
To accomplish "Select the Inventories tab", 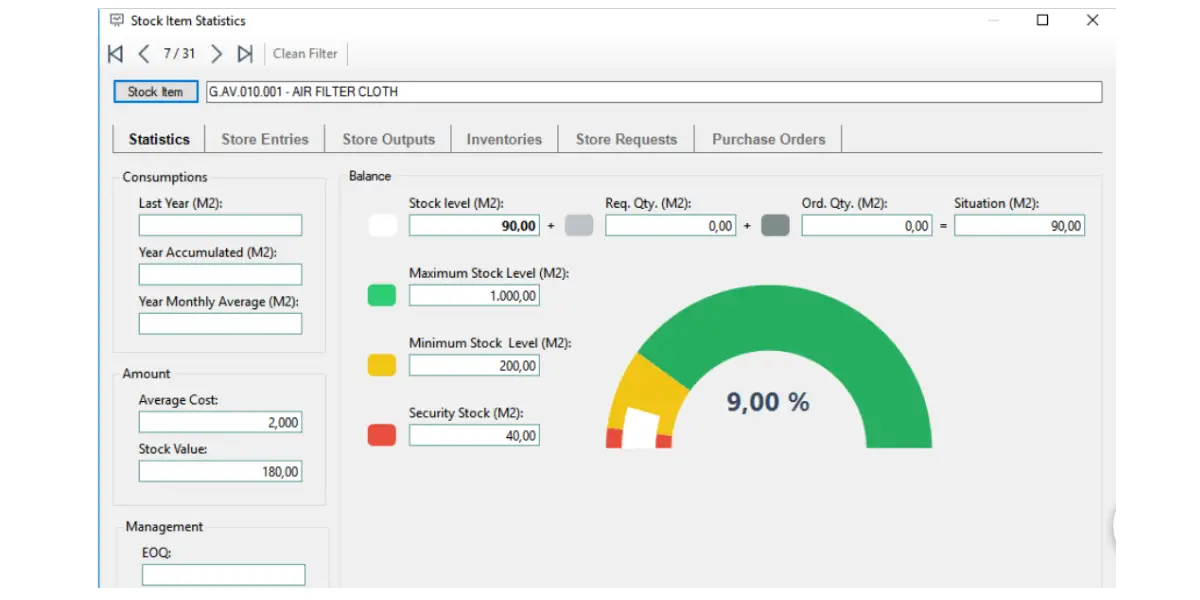I will [504, 139].
